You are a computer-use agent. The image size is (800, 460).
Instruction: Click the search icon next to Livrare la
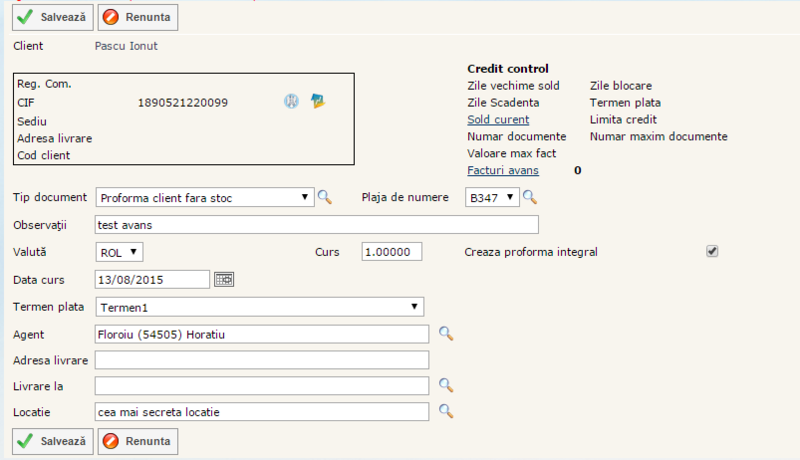click(x=446, y=385)
